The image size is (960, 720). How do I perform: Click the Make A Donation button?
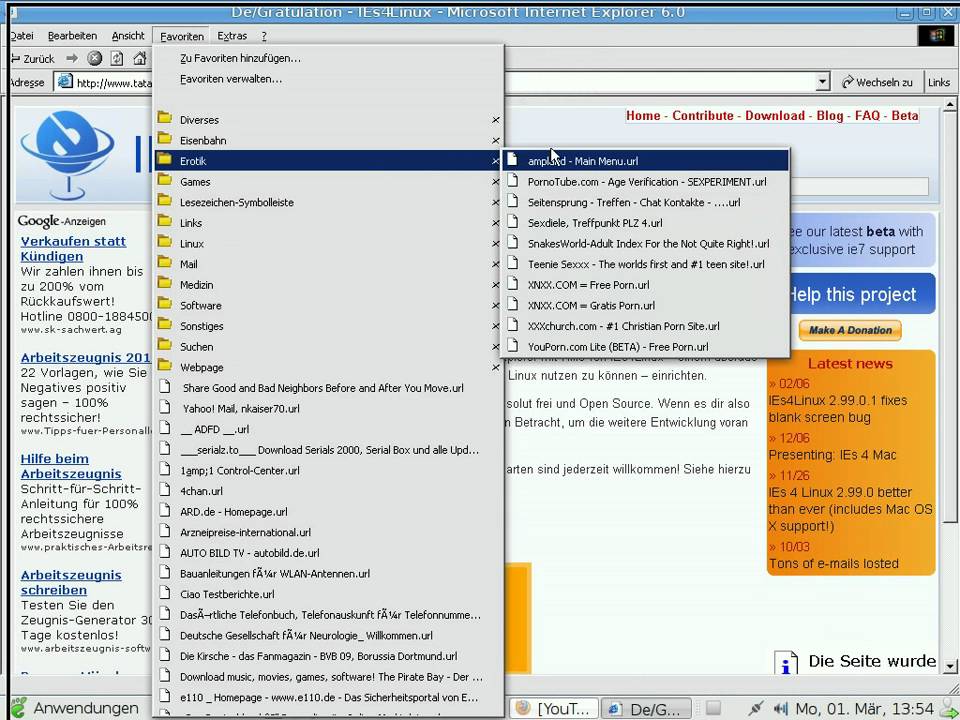(x=850, y=330)
